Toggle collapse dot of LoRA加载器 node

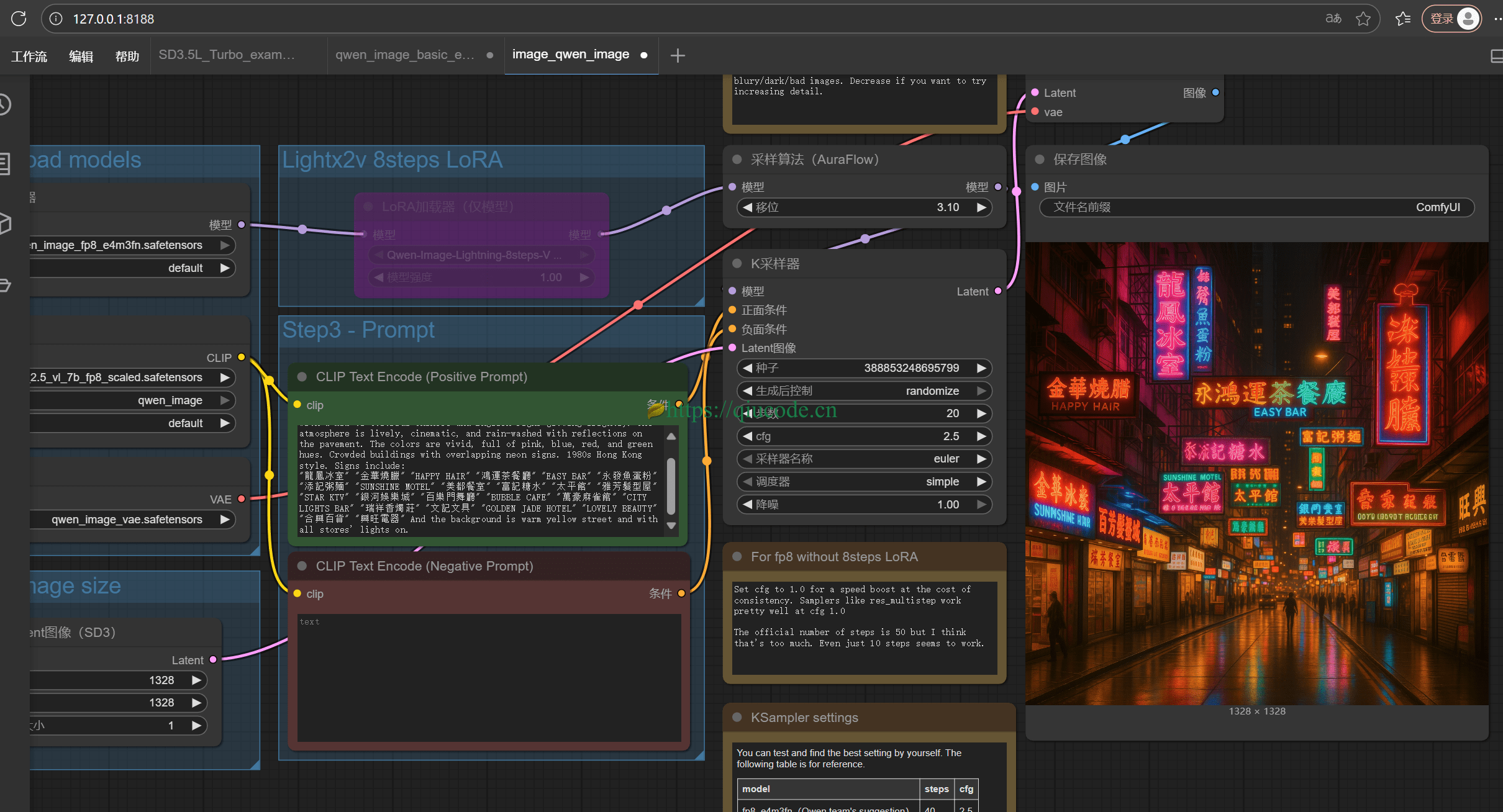pos(368,207)
